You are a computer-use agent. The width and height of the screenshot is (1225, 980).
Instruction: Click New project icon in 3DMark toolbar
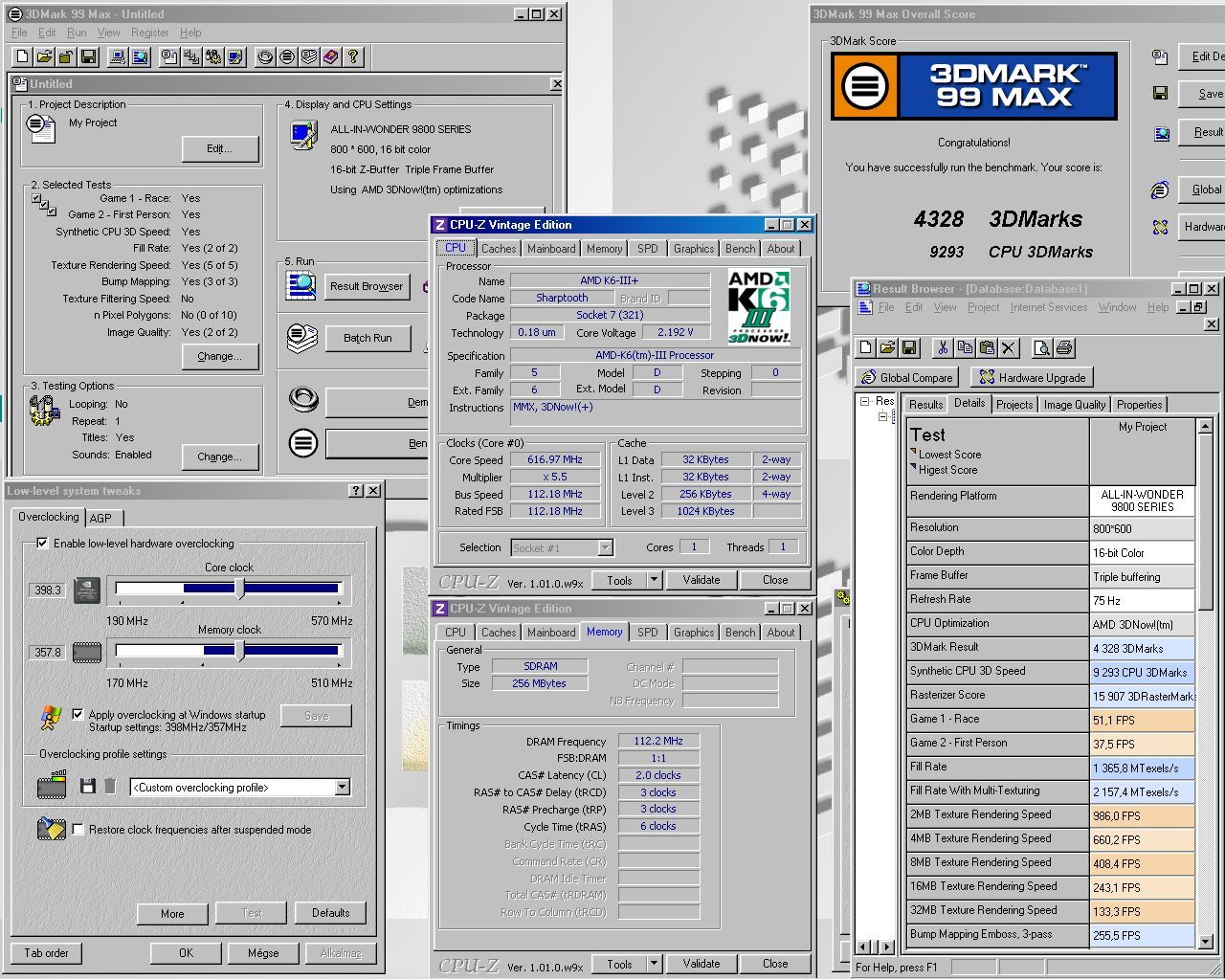point(23,57)
